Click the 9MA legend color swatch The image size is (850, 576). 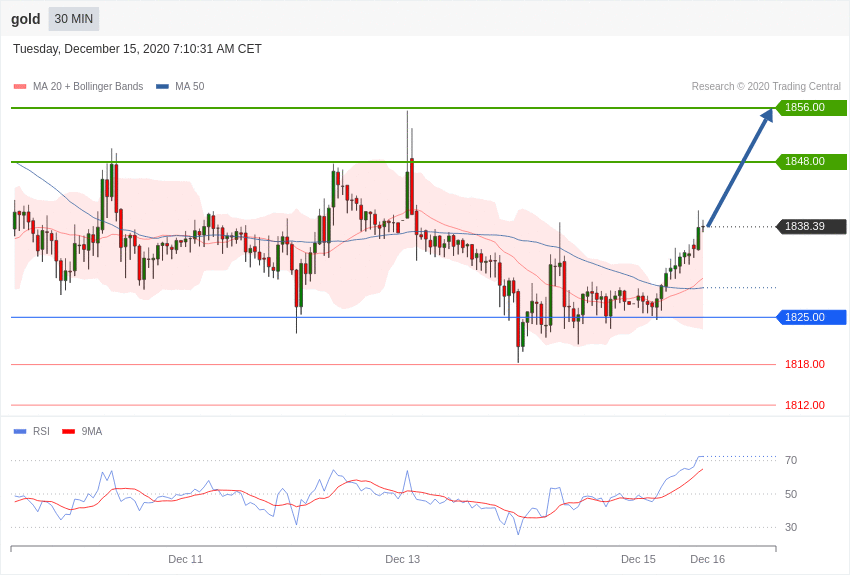(x=69, y=432)
